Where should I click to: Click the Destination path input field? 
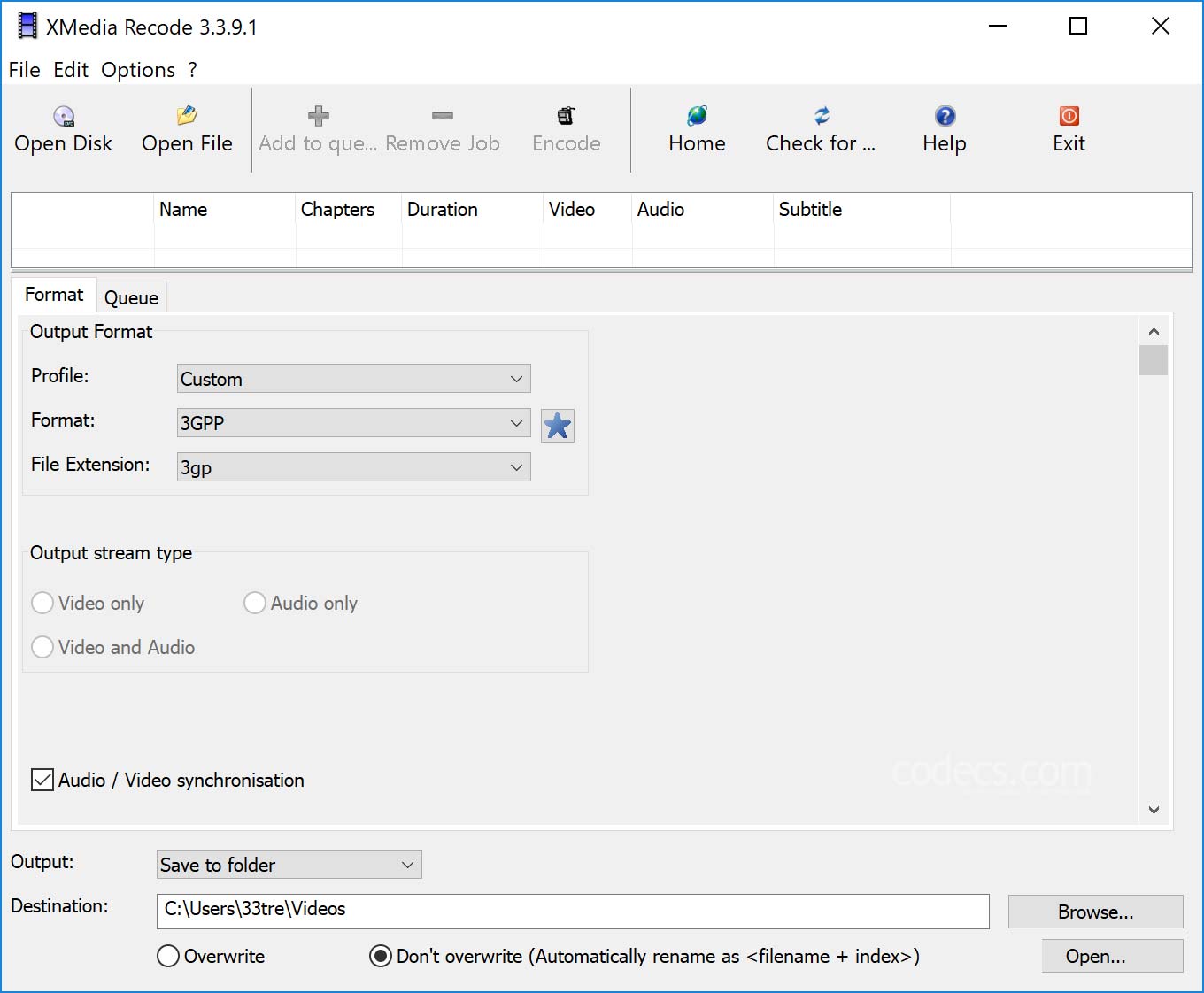click(572, 911)
